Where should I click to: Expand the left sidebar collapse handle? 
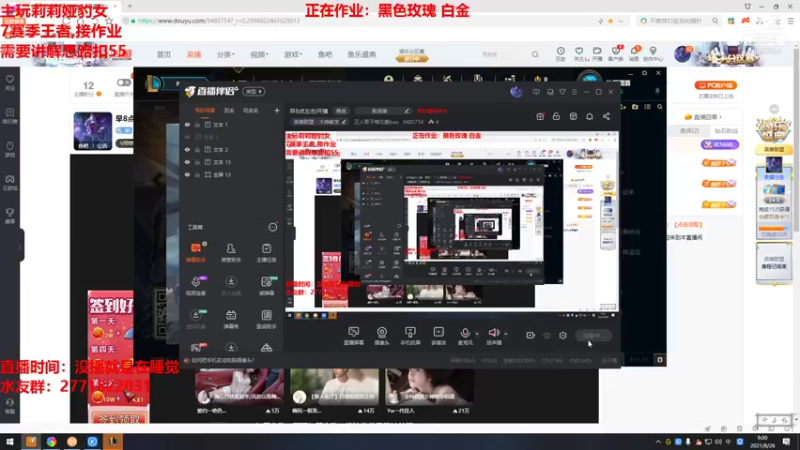coord(20,246)
